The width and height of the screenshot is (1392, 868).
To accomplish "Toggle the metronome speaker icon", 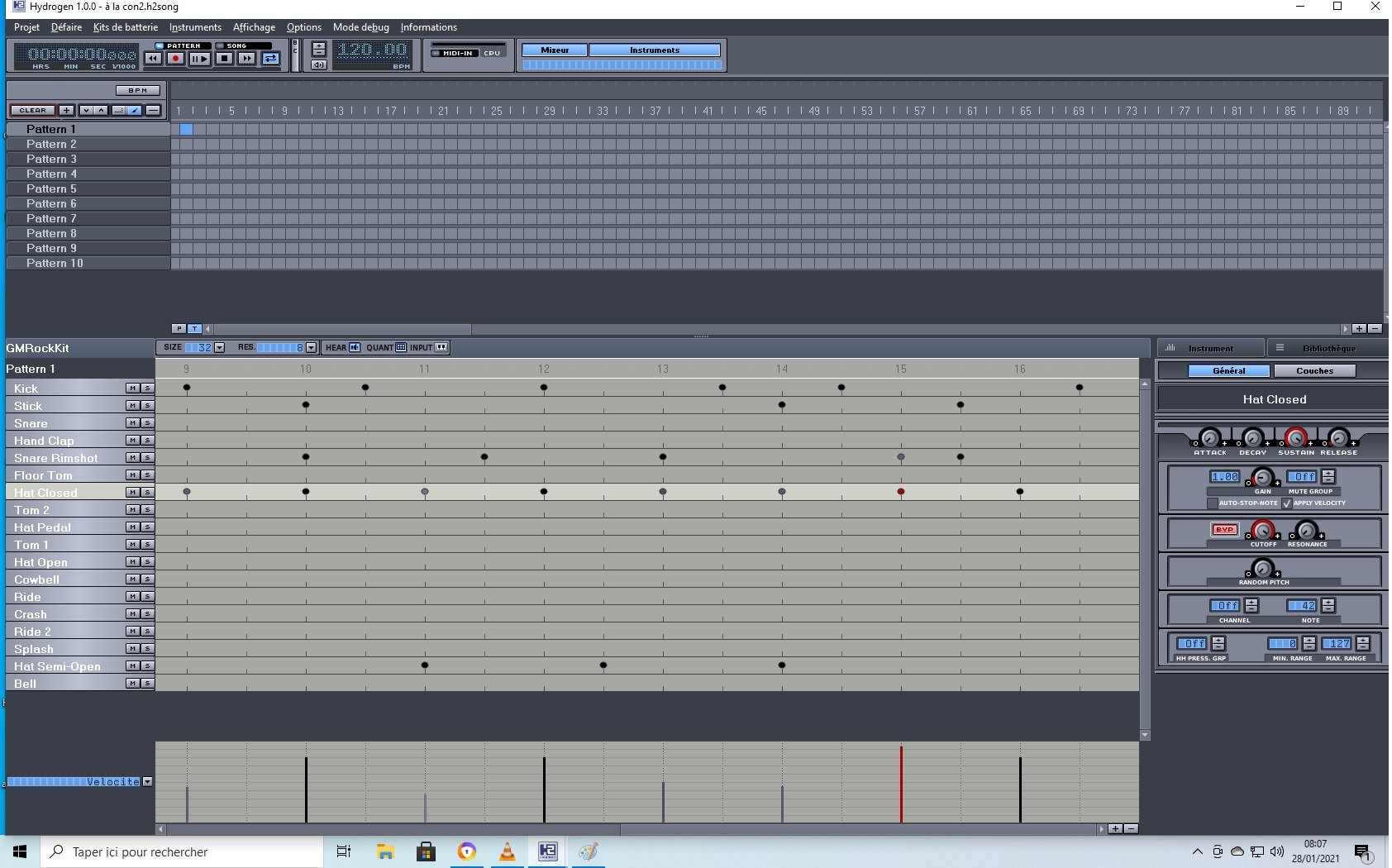I will pos(318,65).
